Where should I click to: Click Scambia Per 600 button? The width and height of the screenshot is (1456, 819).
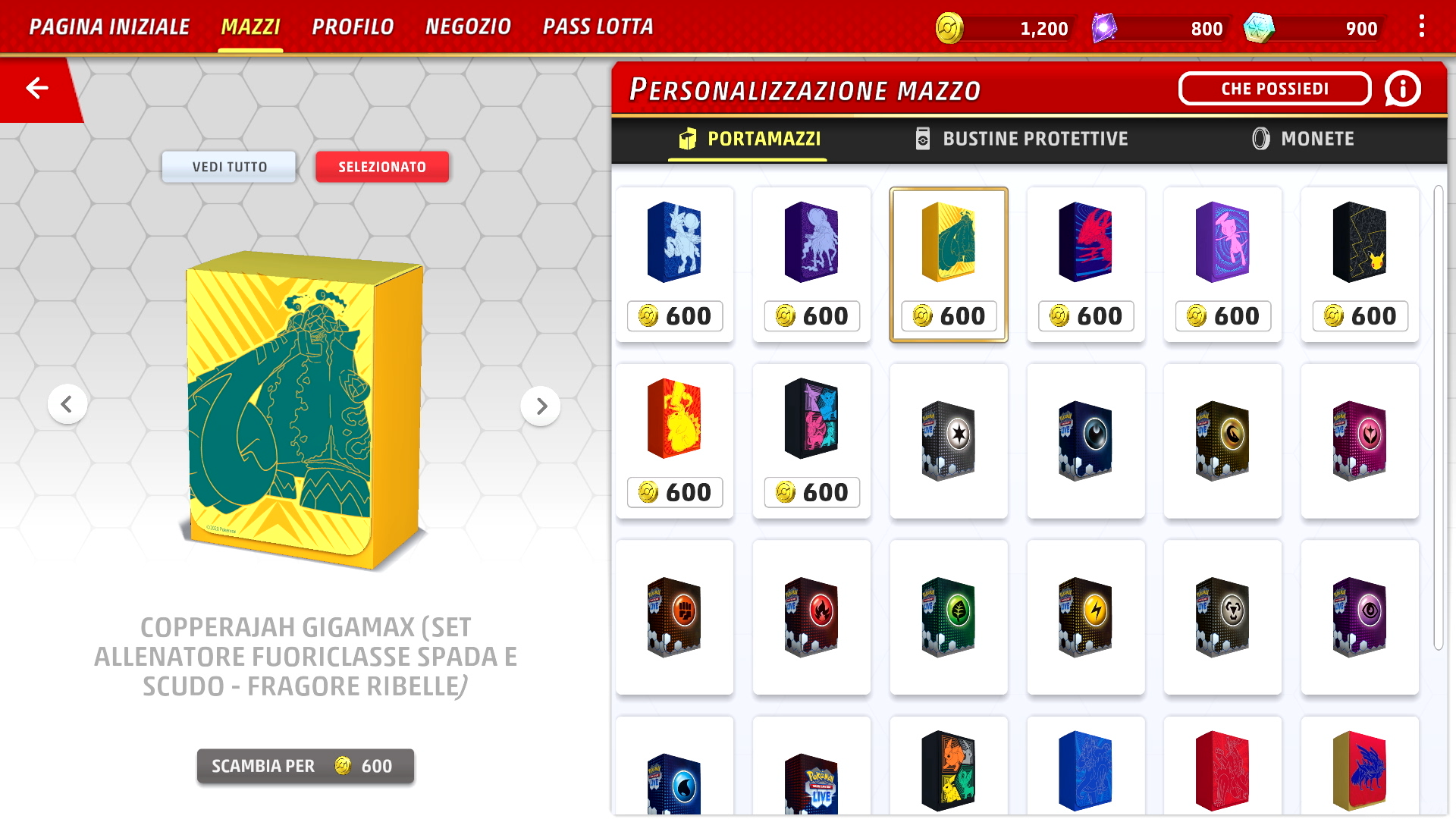coord(306,766)
